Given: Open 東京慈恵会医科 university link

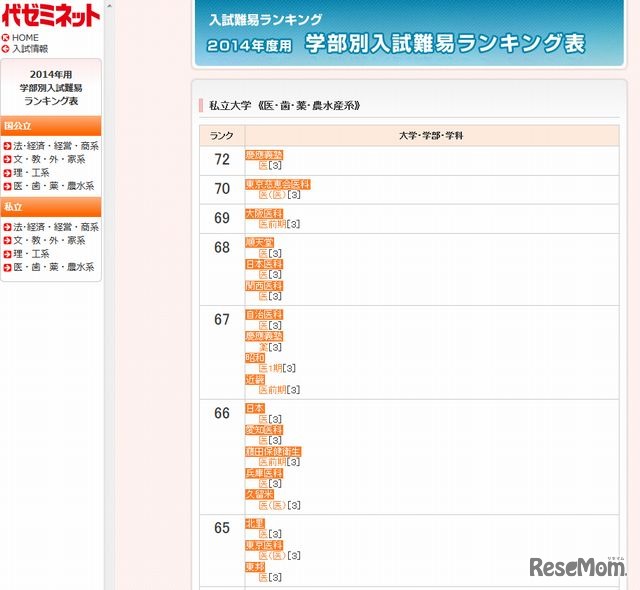Looking at the screenshot, I should click(x=278, y=184).
